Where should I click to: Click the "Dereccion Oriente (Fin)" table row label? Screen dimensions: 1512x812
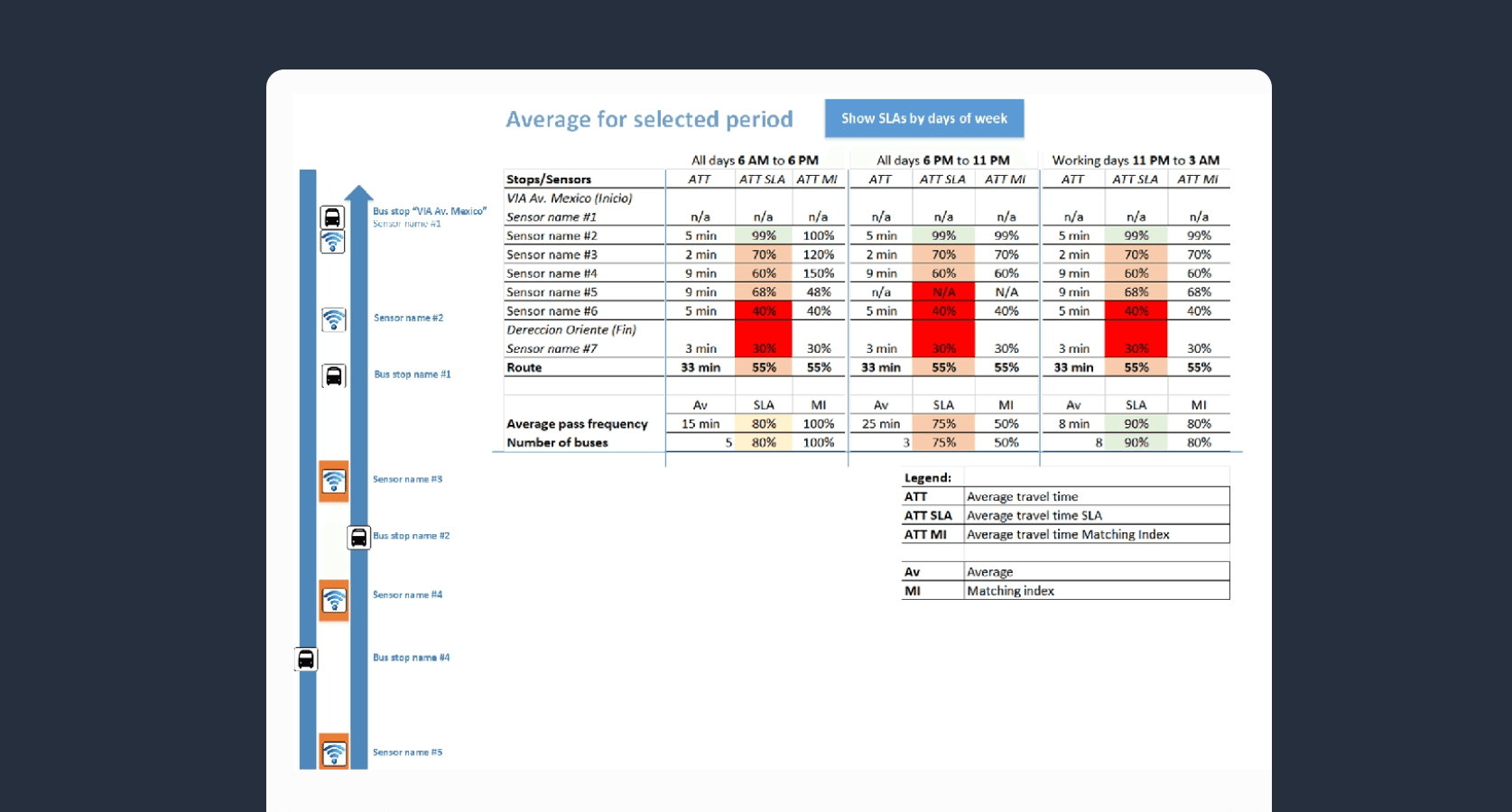571,330
